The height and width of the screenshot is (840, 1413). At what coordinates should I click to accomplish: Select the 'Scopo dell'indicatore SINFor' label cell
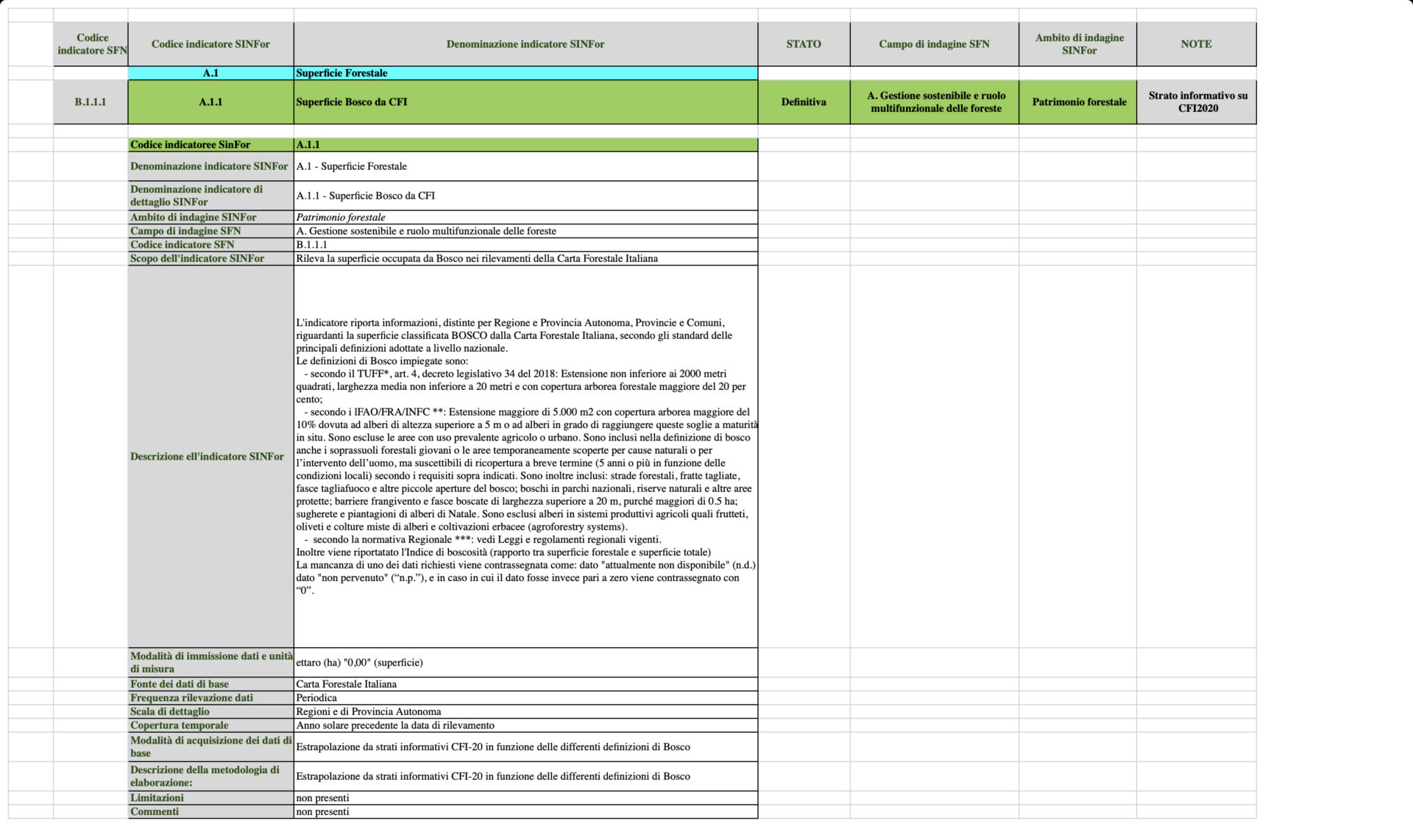pos(210,258)
